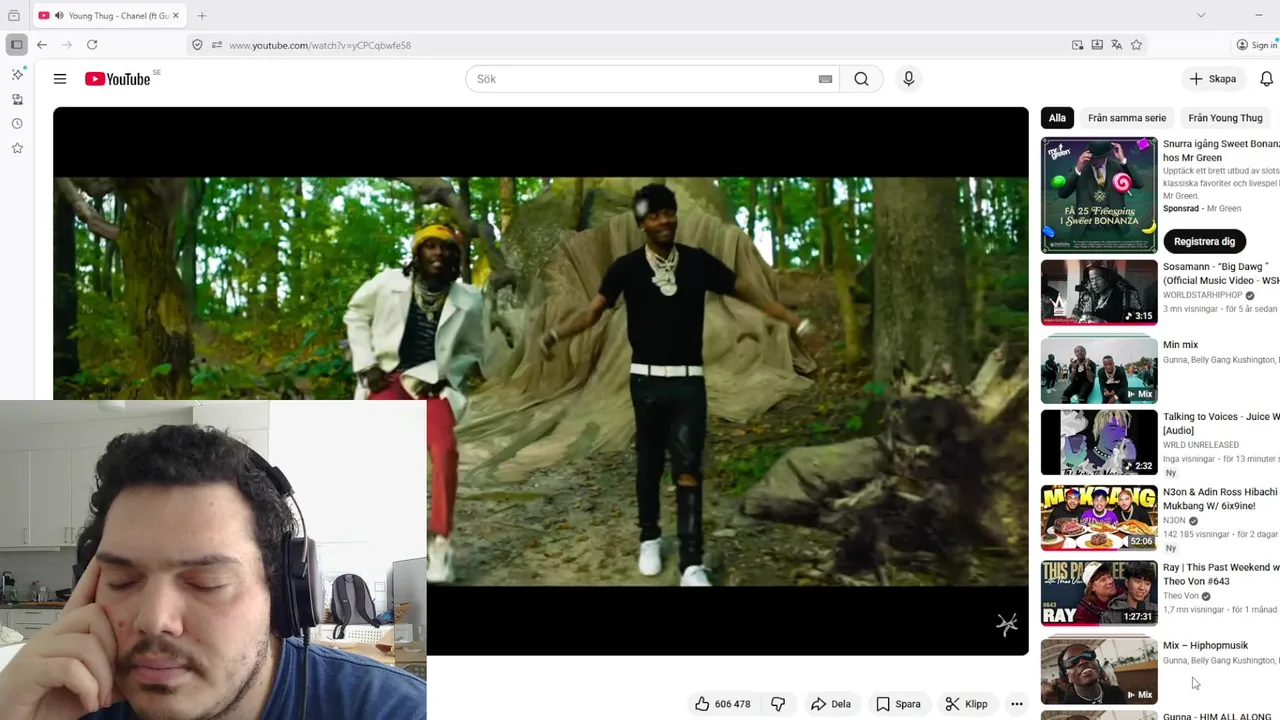Open Sosamann Big Dawg video thumbnail

pos(1099,292)
